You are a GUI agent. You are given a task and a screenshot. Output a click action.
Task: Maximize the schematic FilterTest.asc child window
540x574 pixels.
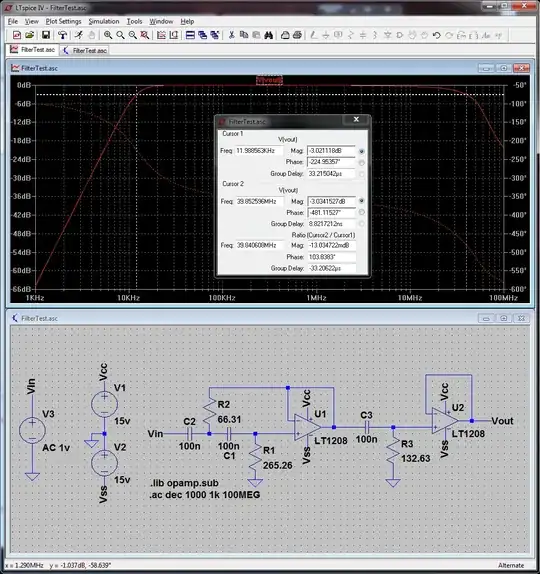click(x=504, y=318)
